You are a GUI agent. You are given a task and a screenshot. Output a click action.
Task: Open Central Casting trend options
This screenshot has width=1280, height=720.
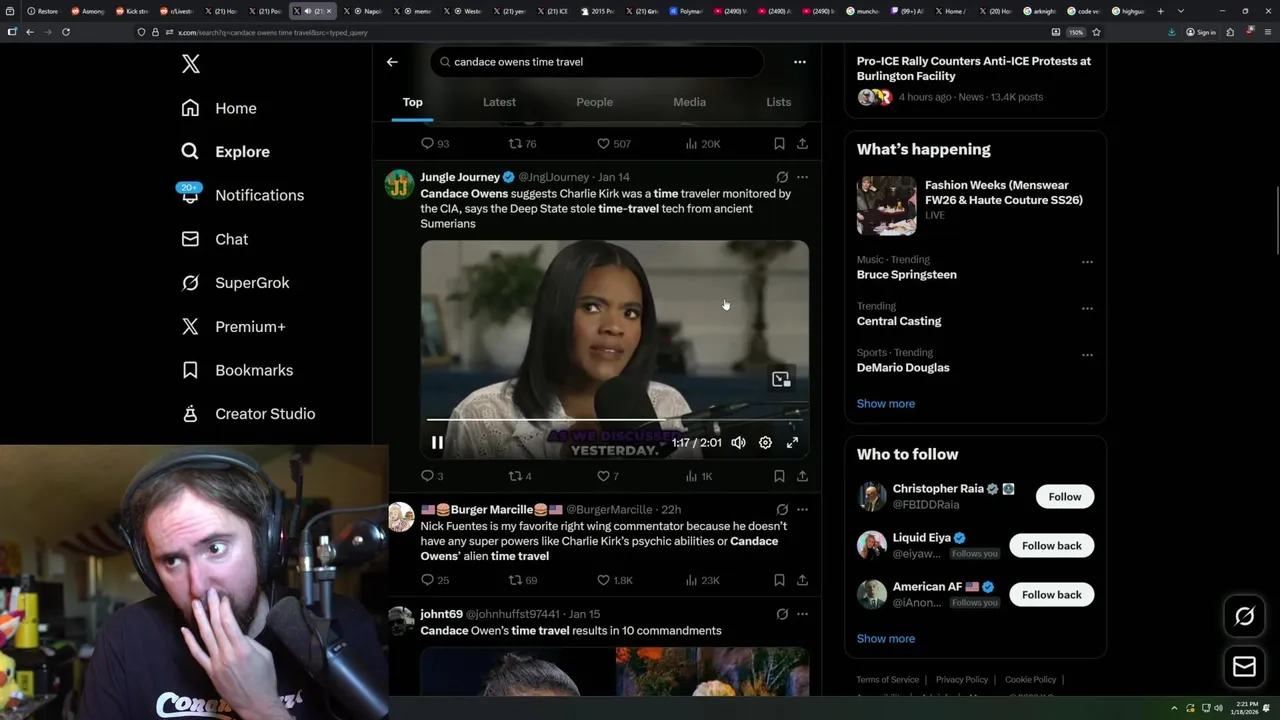pyautogui.click(x=1087, y=308)
